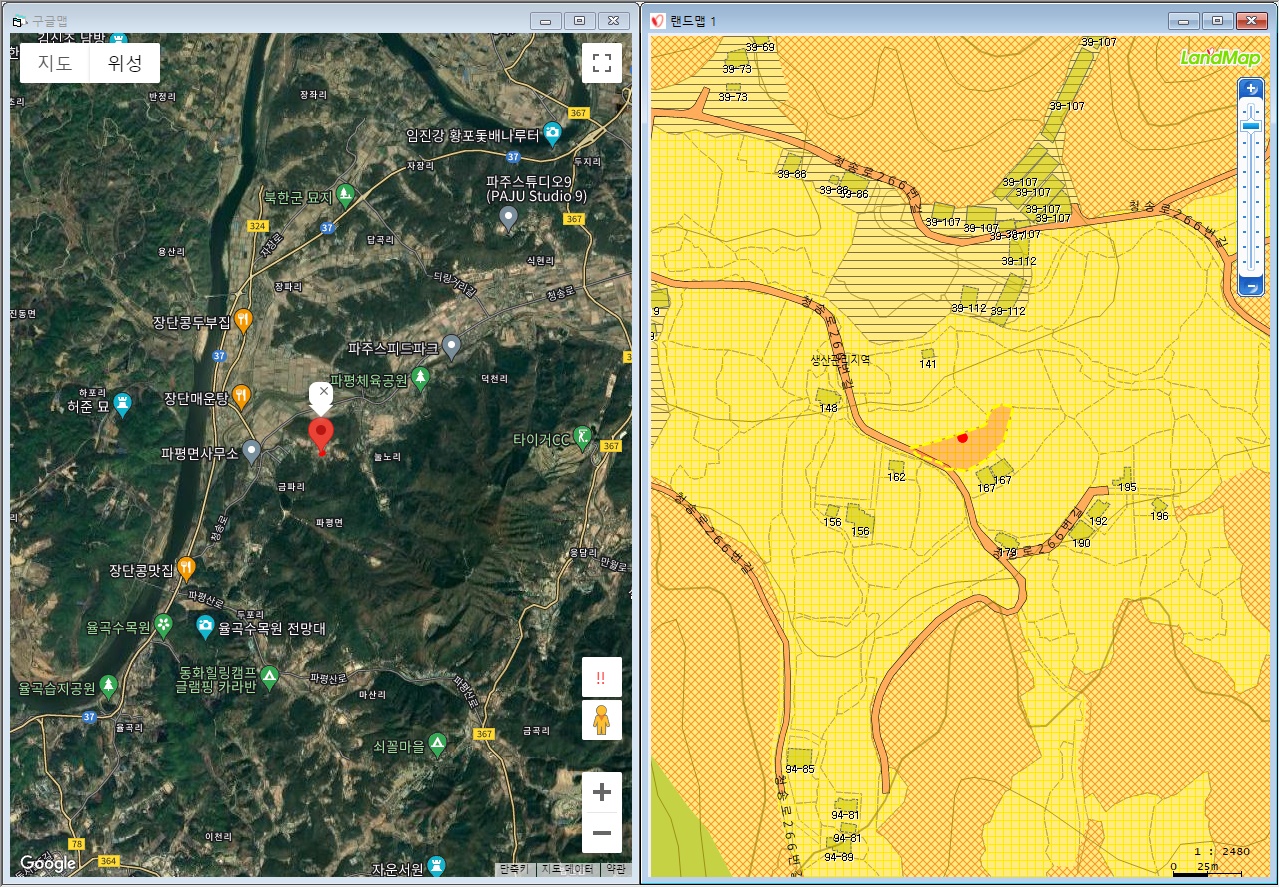Switch Google map to 위성 view

click(x=125, y=63)
